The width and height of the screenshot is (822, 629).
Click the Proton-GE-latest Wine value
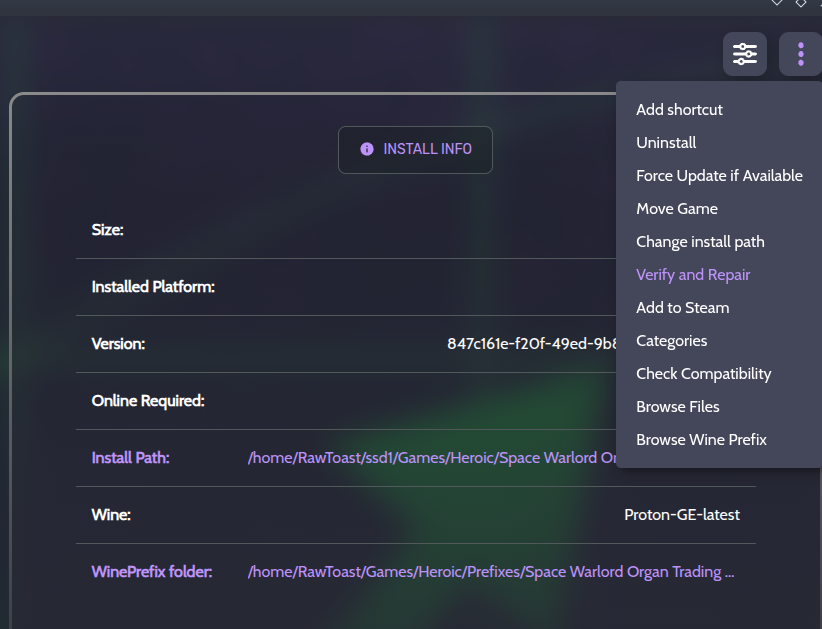(682, 515)
